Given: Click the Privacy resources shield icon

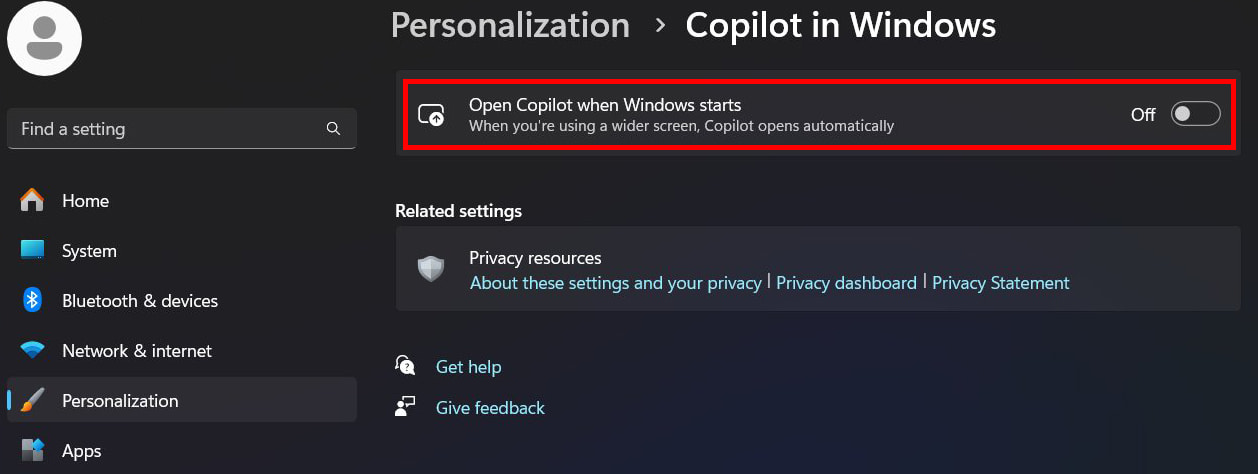Looking at the screenshot, I should click(431, 269).
